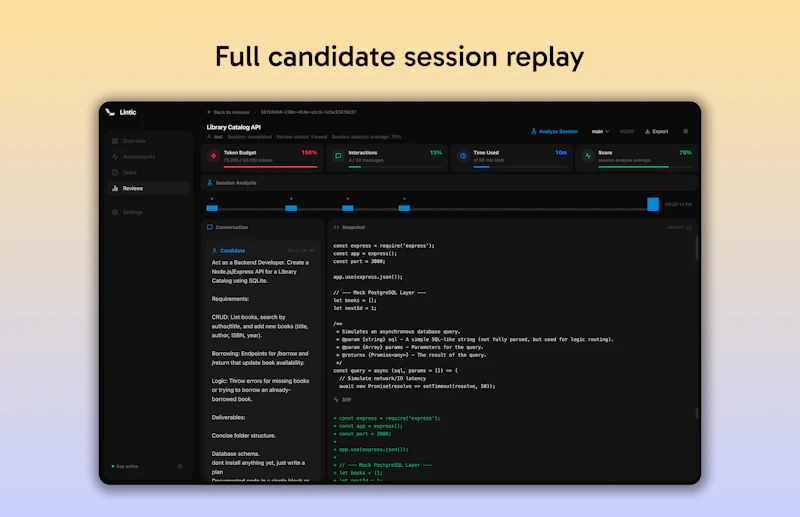Click the Snapshot code brackets icon
Image resolution: width=800 pixels, height=517 pixels.
336,227
